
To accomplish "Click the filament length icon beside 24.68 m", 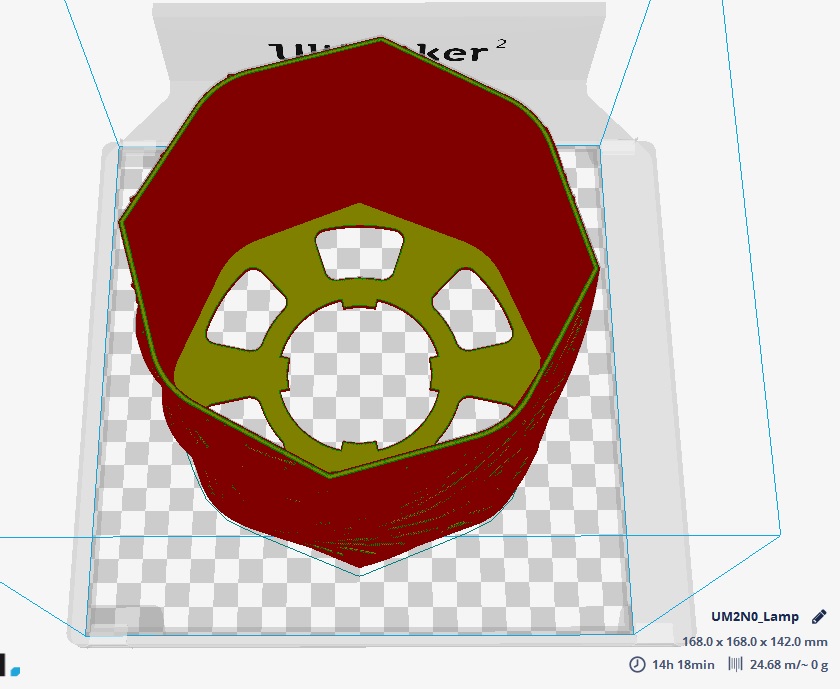I will click(x=736, y=664).
